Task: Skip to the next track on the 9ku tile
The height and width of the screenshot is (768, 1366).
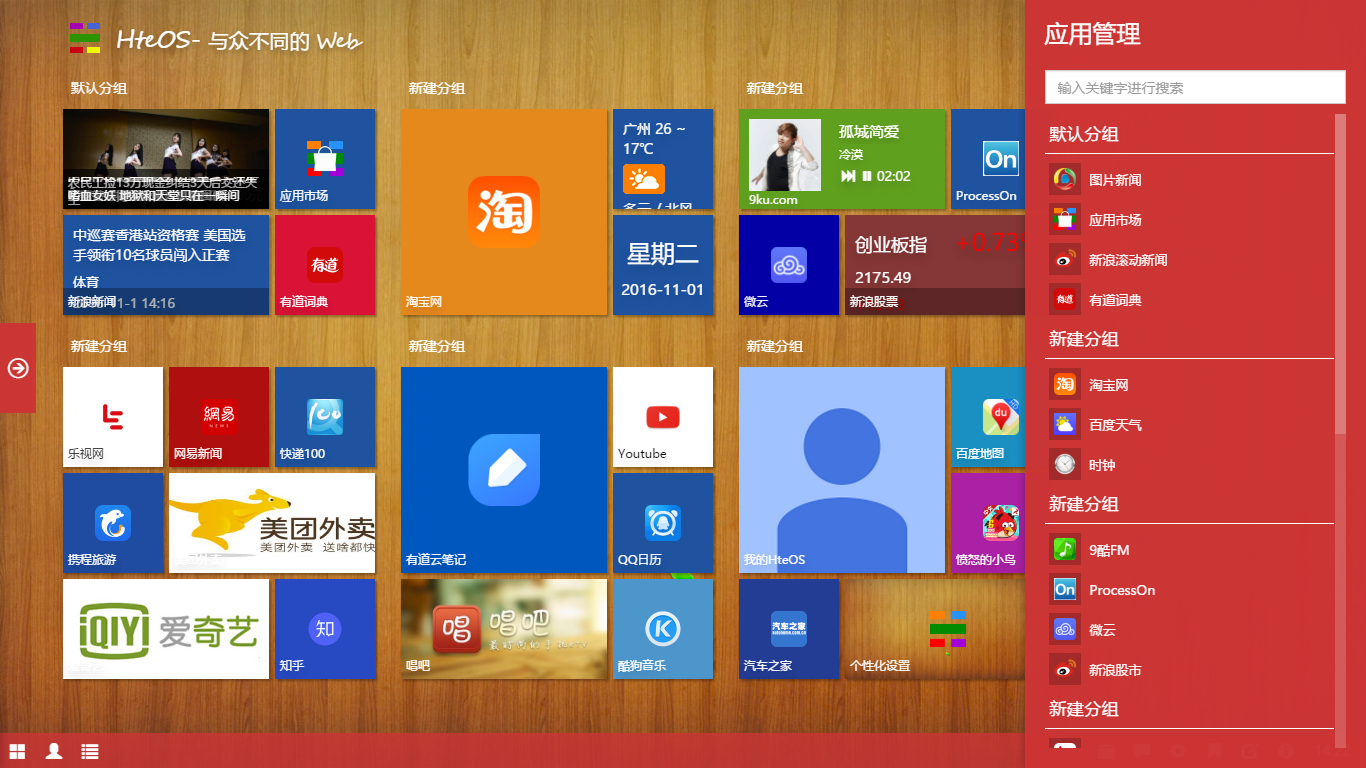Action: tap(848, 177)
